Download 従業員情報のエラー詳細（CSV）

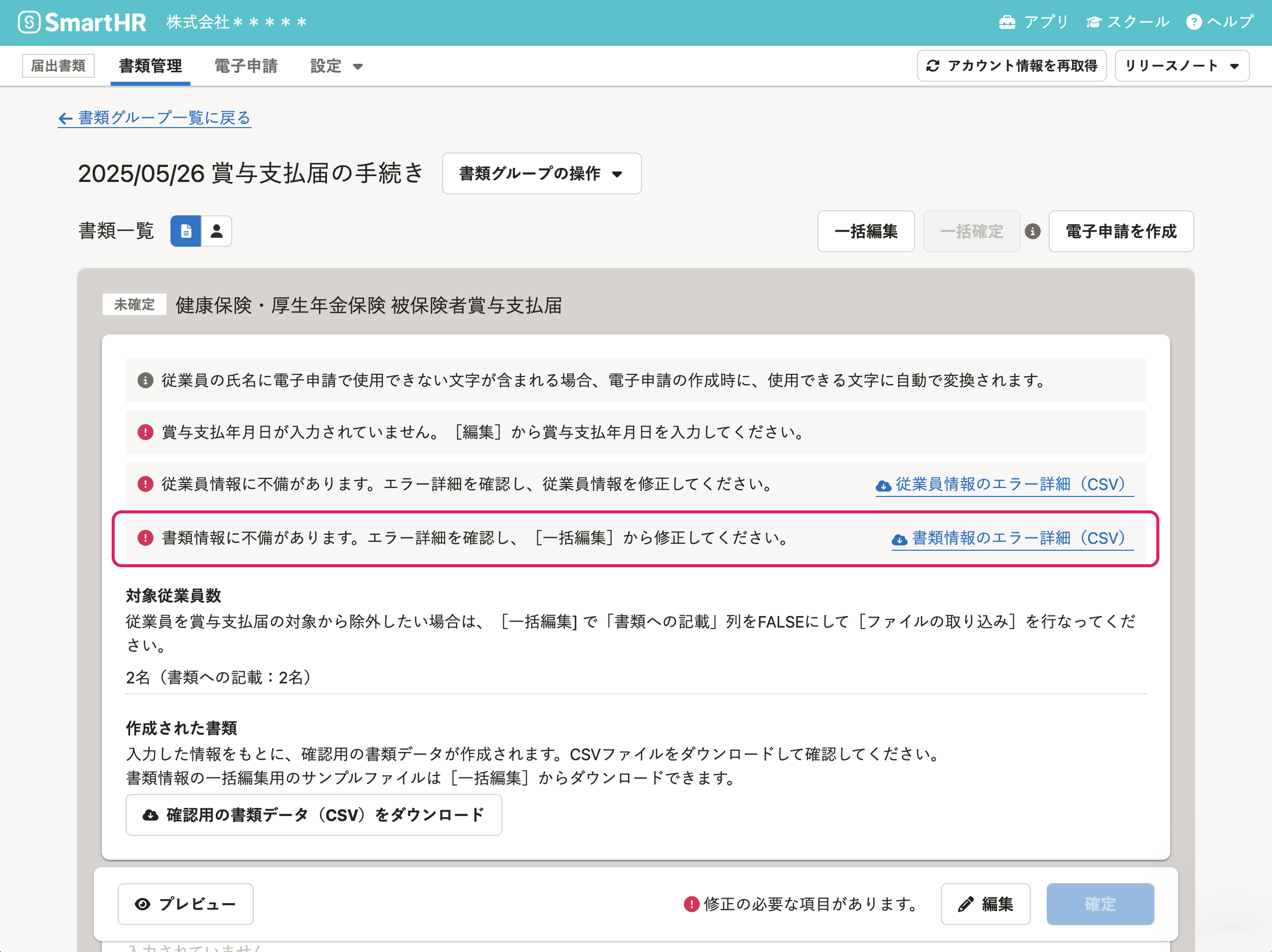pos(1004,484)
